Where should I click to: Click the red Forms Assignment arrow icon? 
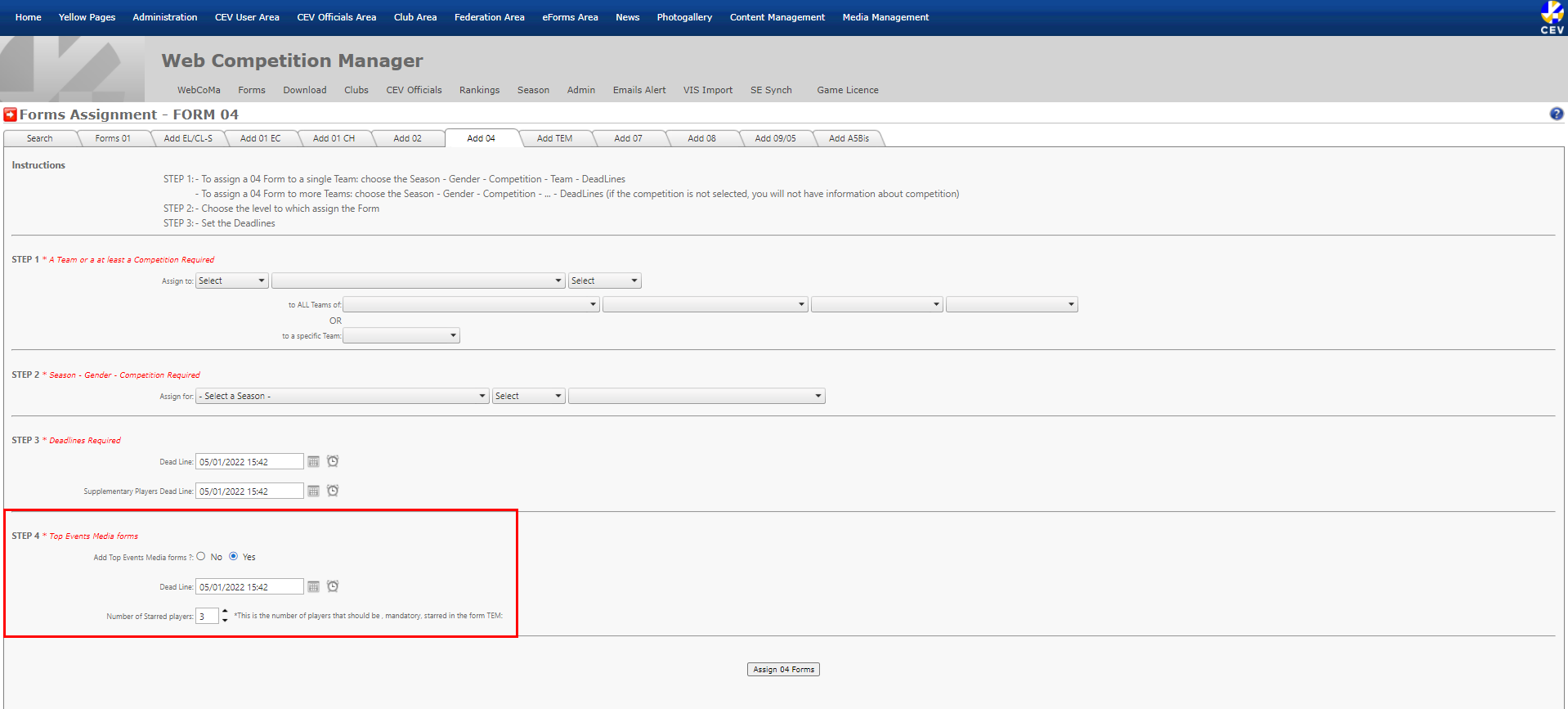tap(10, 114)
